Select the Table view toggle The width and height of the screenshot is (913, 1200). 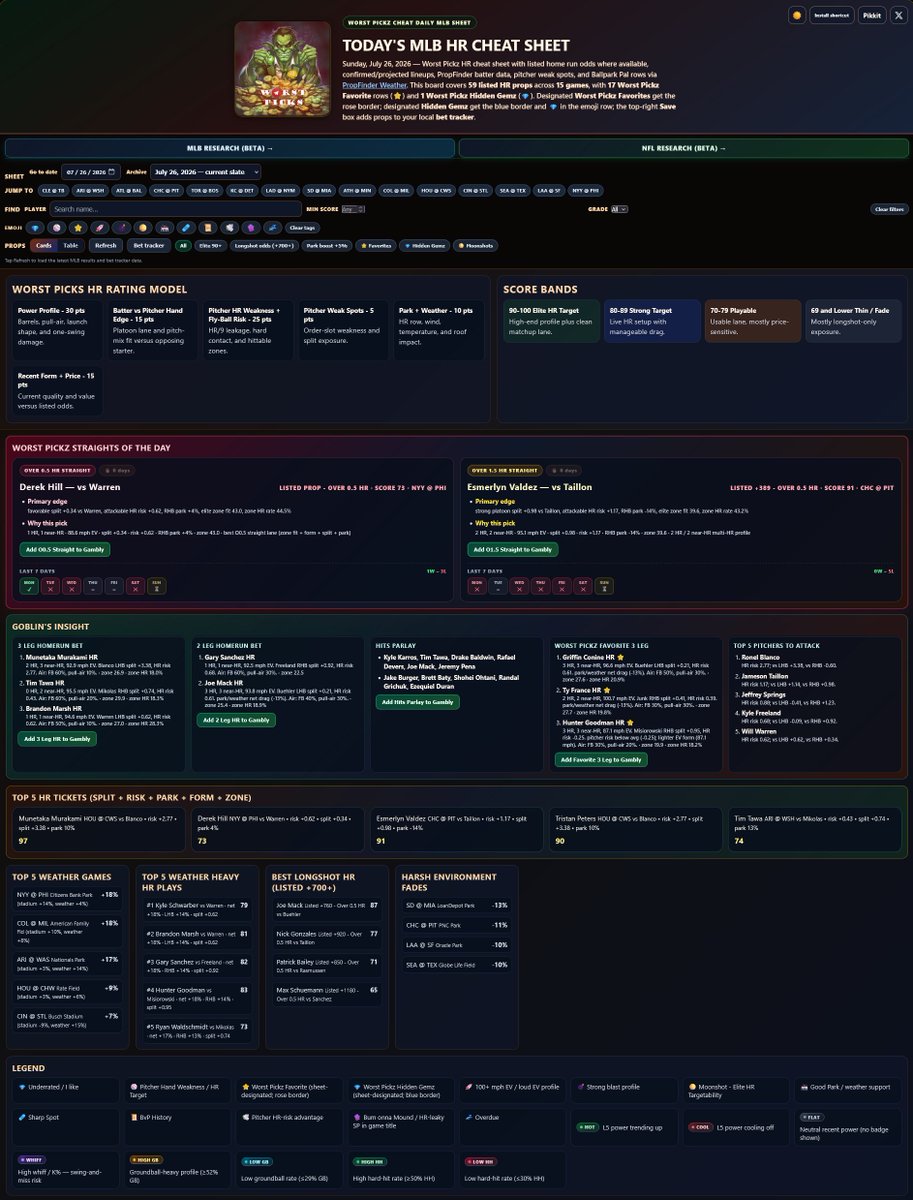pos(71,245)
